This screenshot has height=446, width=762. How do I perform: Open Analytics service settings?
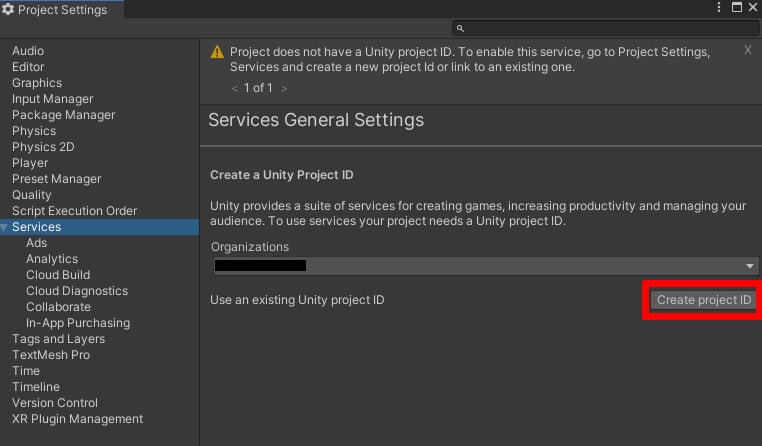tap(52, 259)
